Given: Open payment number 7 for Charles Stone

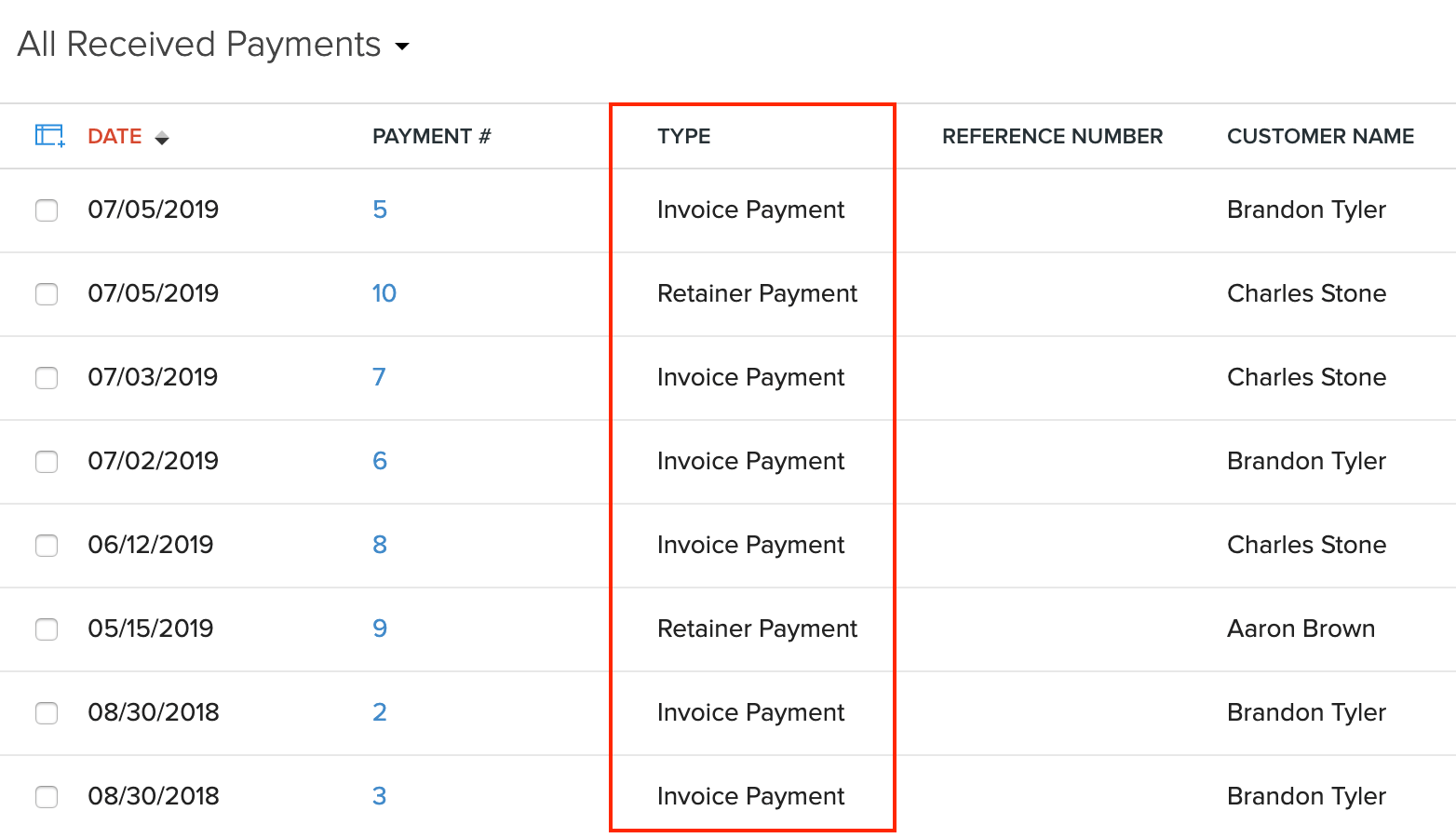Looking at the screenshot, I should click(x=380, y=377).
